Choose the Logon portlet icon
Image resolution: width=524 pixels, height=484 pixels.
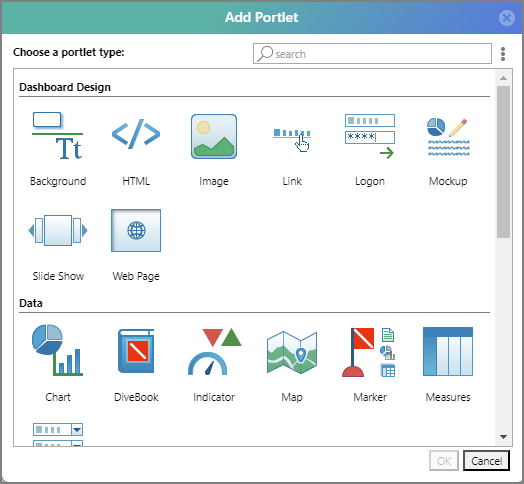click(370, 136)
